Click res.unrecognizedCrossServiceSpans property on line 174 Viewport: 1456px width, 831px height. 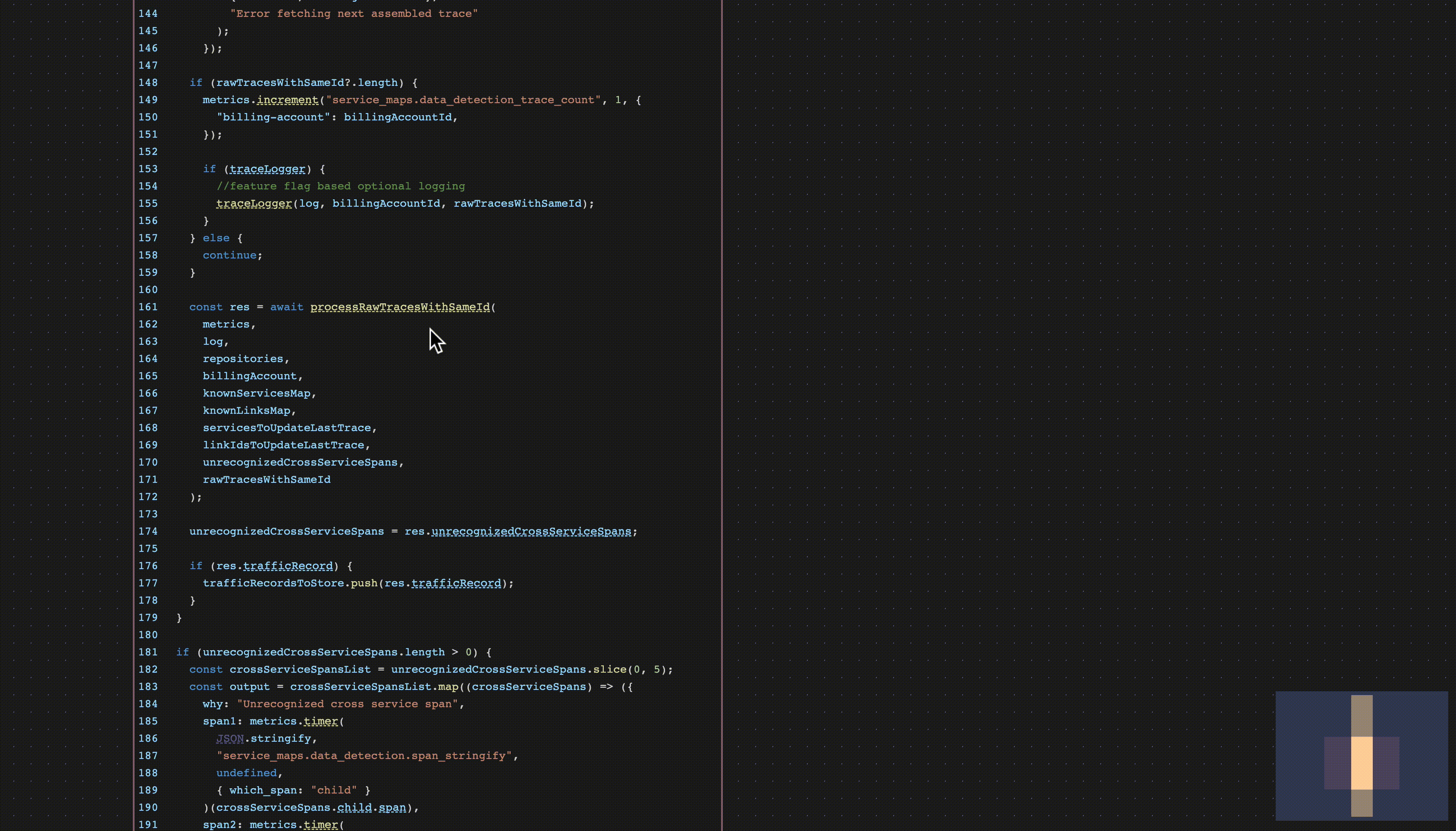pyautogui.click(x=531, y=531)
